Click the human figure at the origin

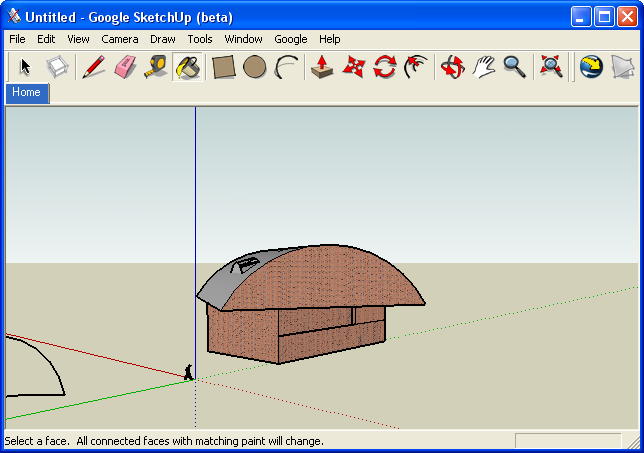[x=189, y=372]
